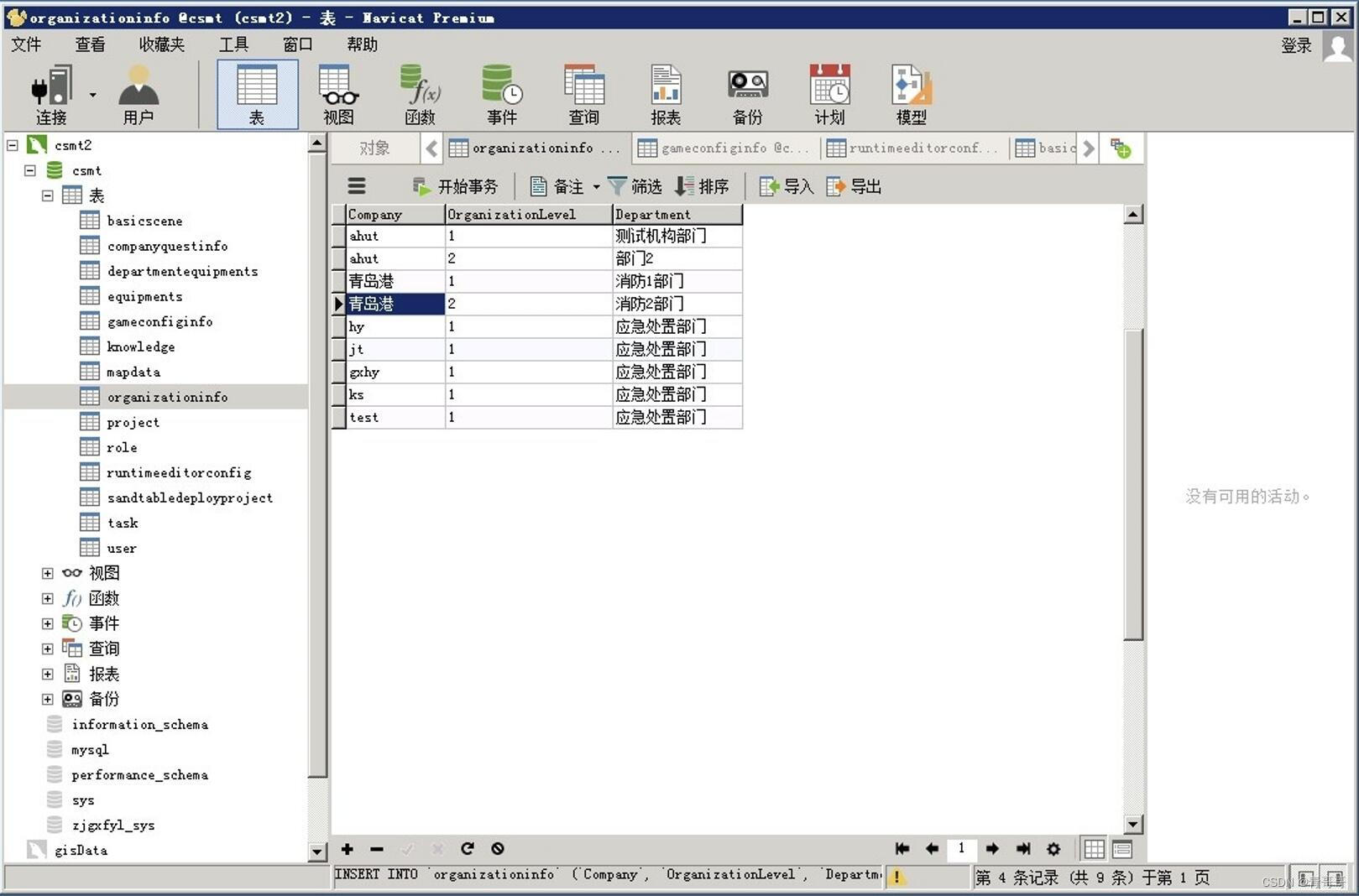The width and height of the screenshot is (1359, 896).
Task: Open the 查看 menu
Action: (90, 44)
